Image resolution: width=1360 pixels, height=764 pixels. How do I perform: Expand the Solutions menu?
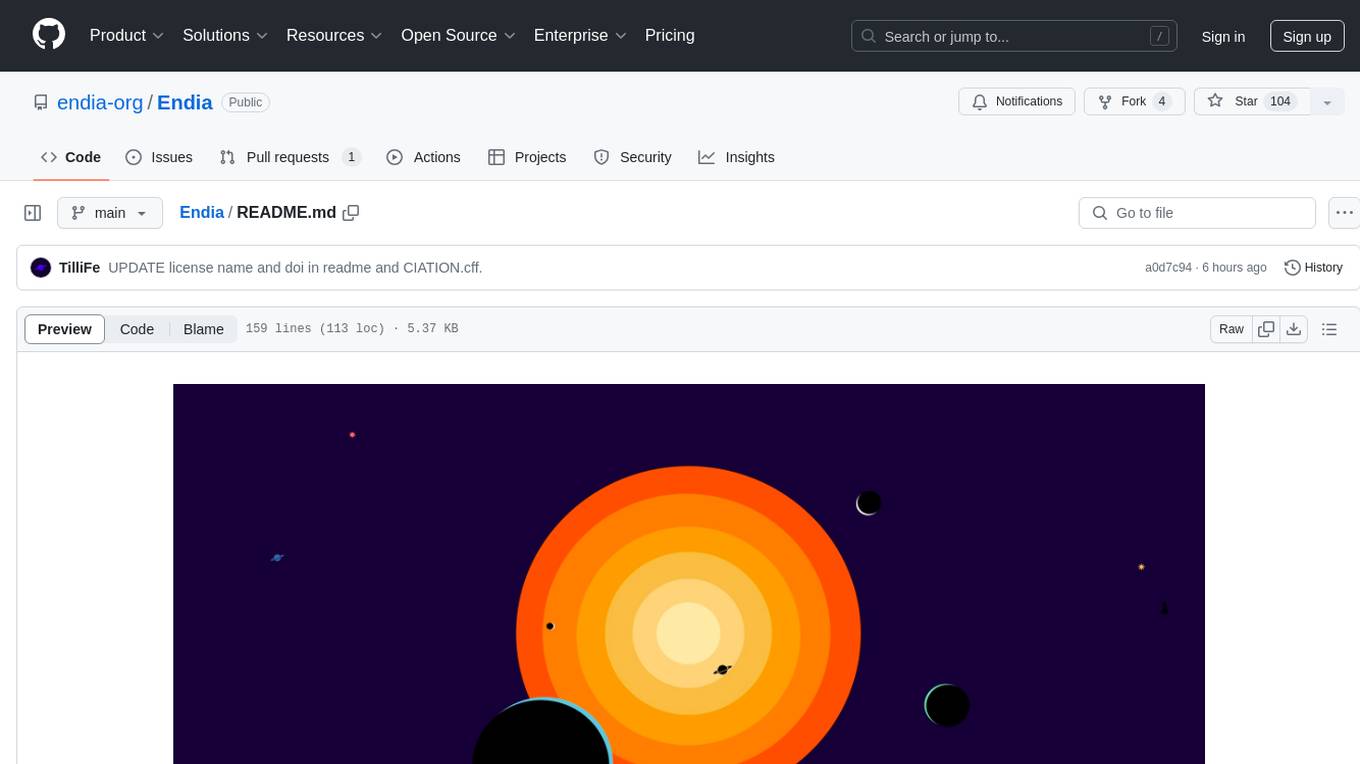pyautogui.click(x=226, y=35)
